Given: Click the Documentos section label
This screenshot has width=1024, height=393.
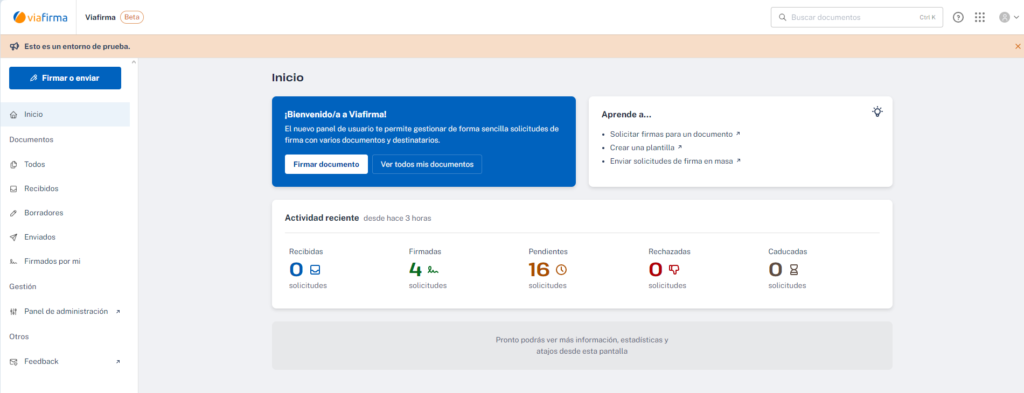Looking at the screenshot, I should coord(31,140).
